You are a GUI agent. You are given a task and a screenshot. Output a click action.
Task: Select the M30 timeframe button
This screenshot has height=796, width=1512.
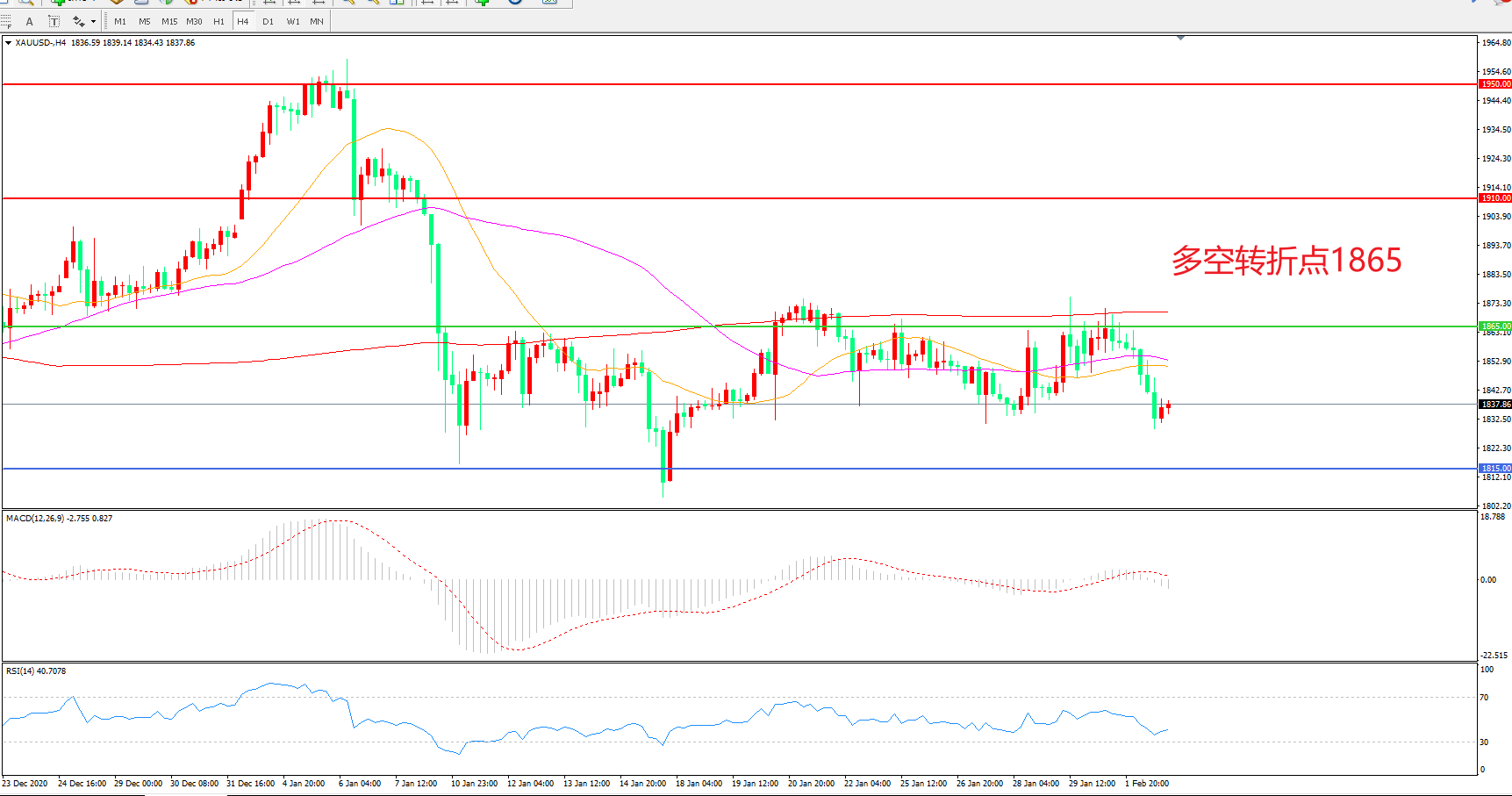click(x=194, y=22)
